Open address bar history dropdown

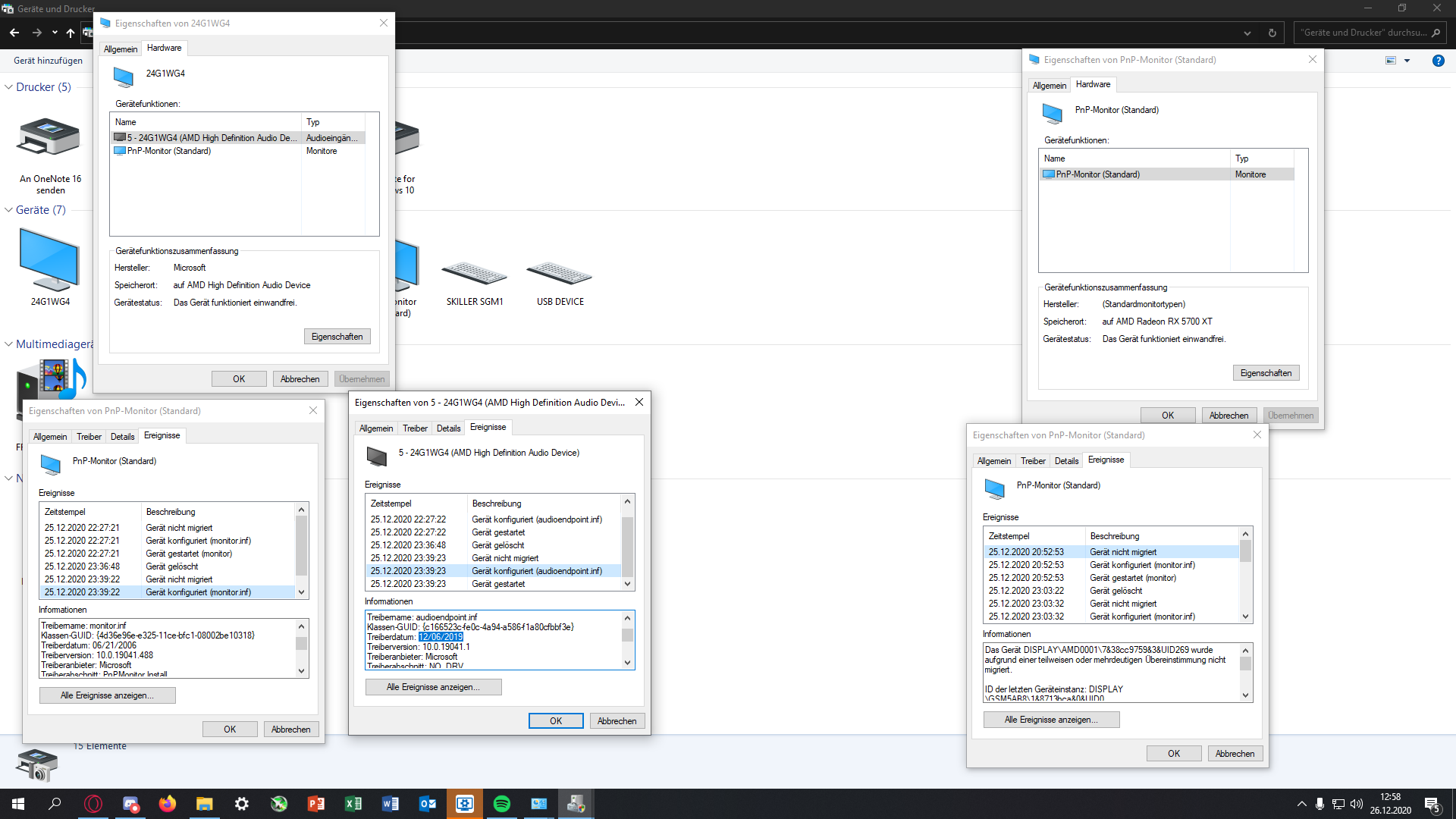tap(1247, 33)
